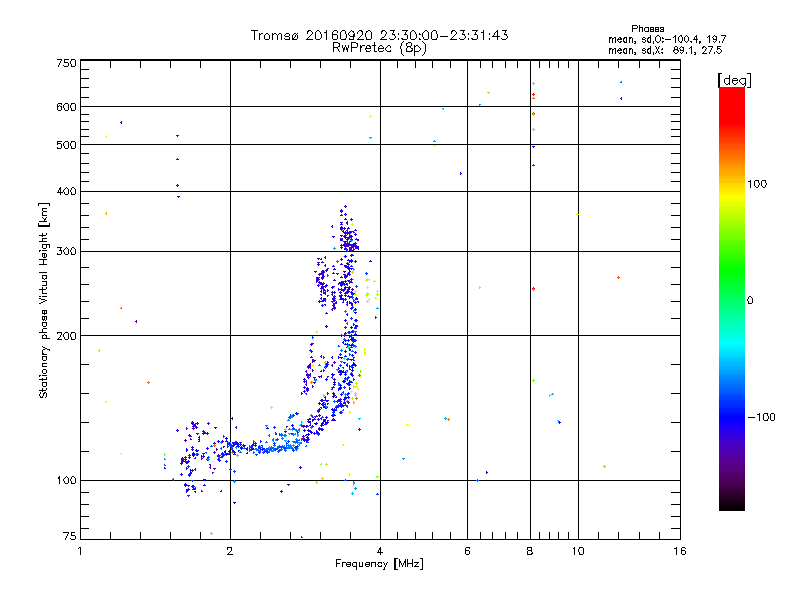Click y-axis label '400'
This screenshot has width=800, height=600.
[x=66, y=191]
